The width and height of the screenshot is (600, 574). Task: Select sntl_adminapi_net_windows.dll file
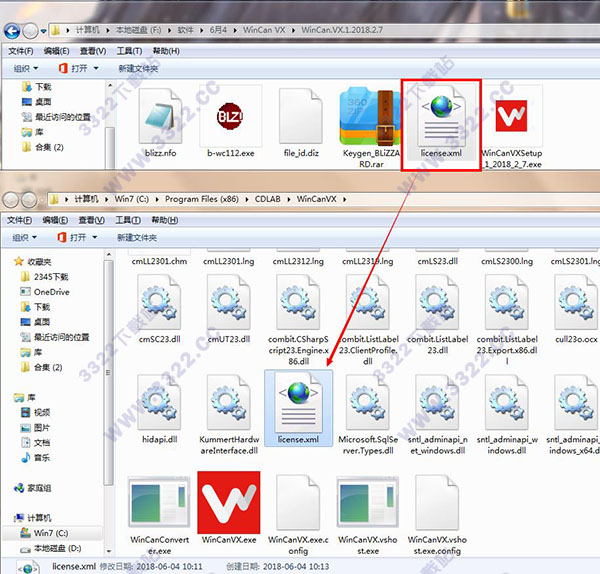[437, 415]
